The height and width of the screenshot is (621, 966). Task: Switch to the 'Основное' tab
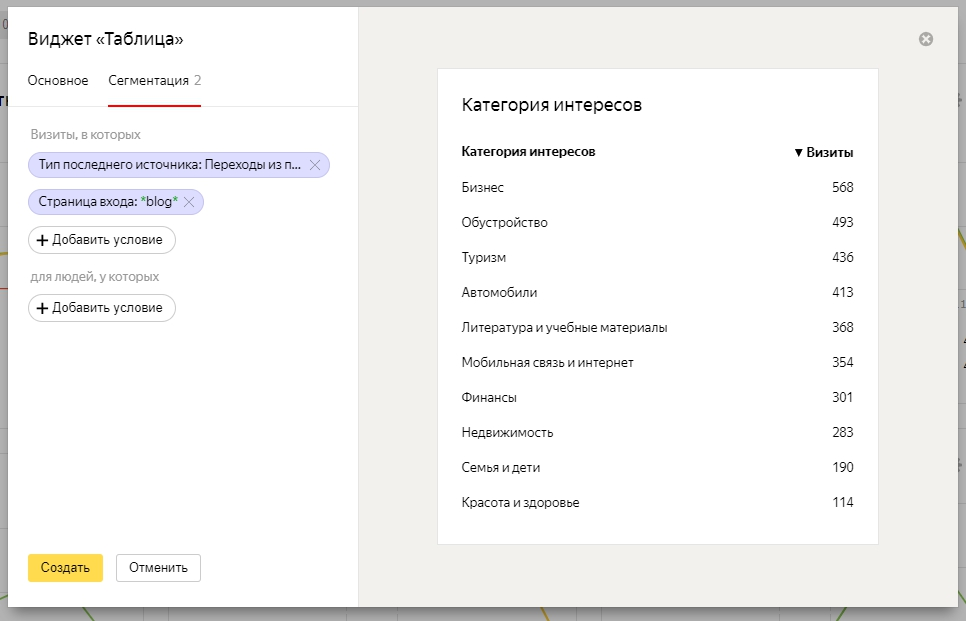coord(58,81)
